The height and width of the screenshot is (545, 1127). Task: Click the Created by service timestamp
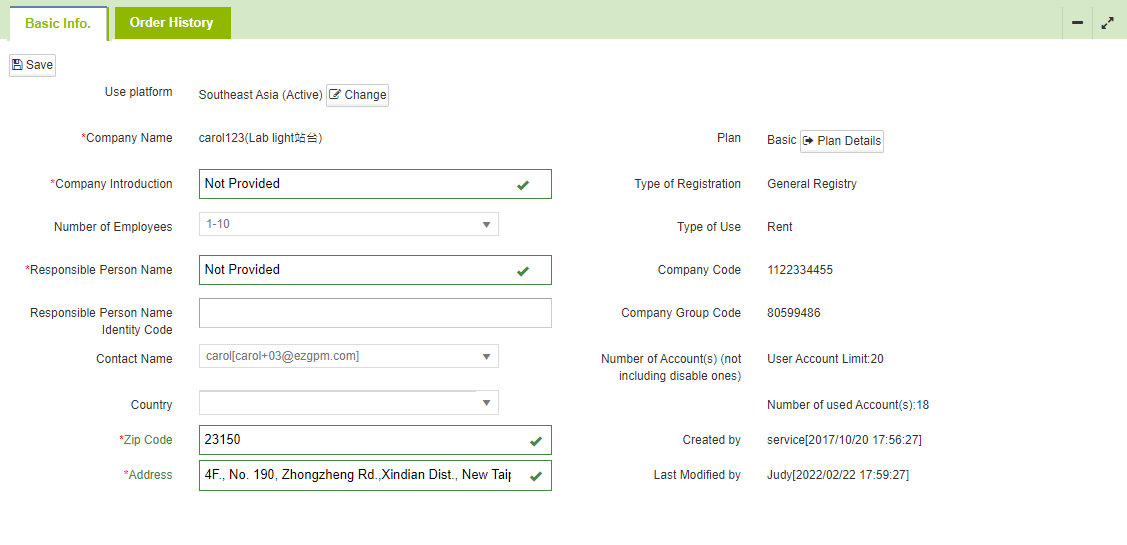[845, 440]
